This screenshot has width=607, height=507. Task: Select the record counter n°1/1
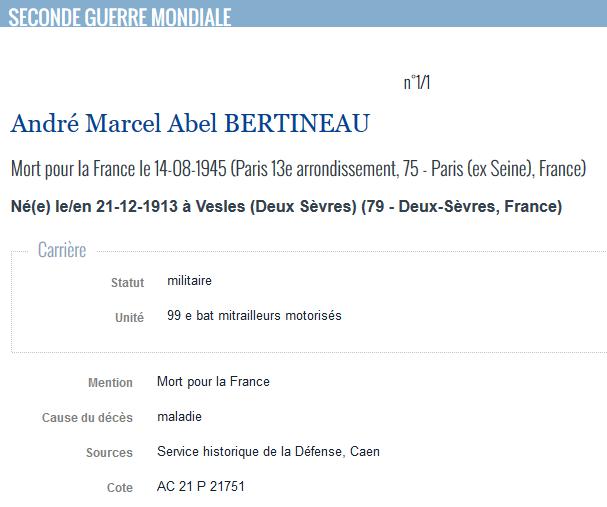click(x=417, y=82)
